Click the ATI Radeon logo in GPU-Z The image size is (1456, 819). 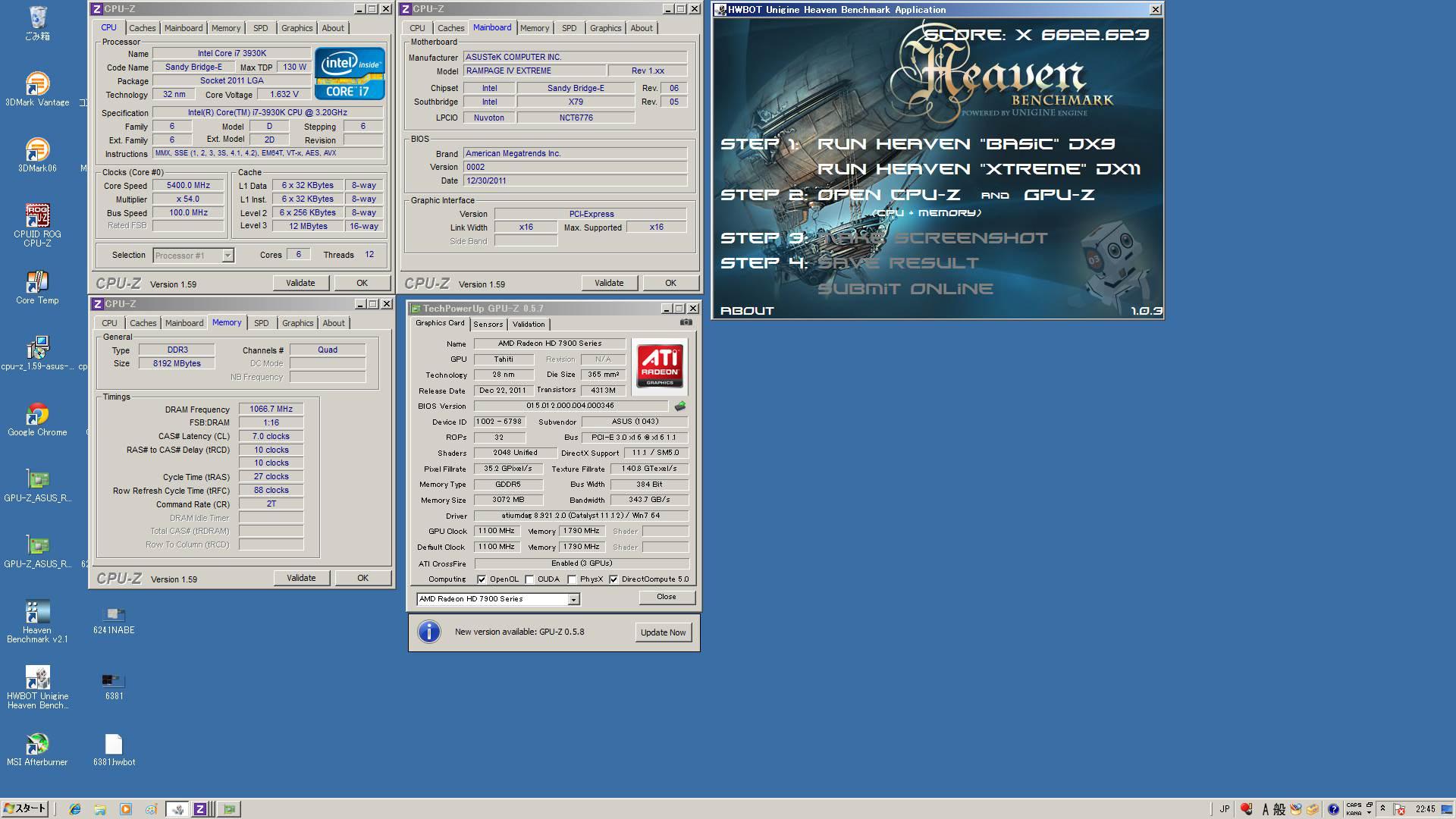pos(660,366)
